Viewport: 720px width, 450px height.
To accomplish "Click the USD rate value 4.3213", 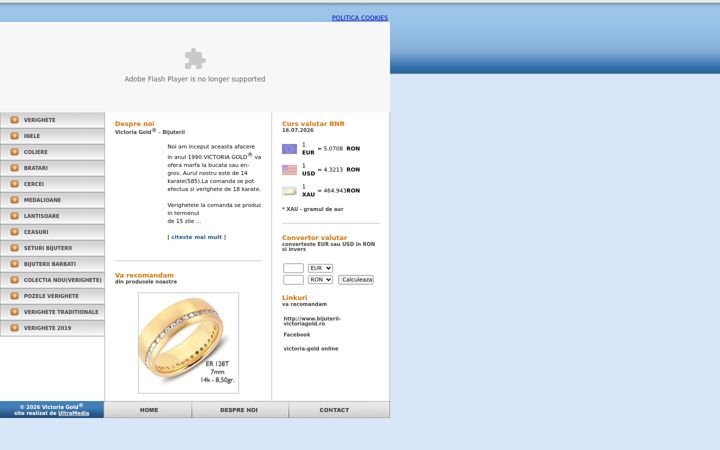I will [333, 169].
